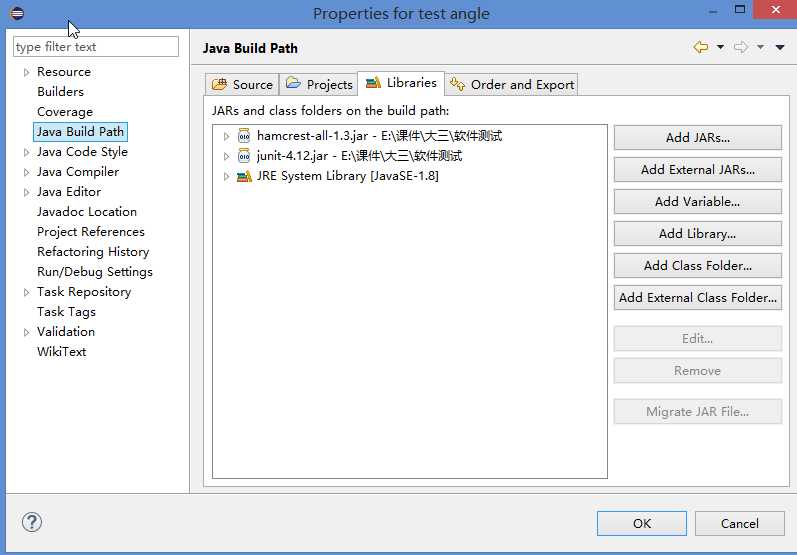Confirm with the OK button
The height and width of the screenshot is (555, 797).
[641, 523]
